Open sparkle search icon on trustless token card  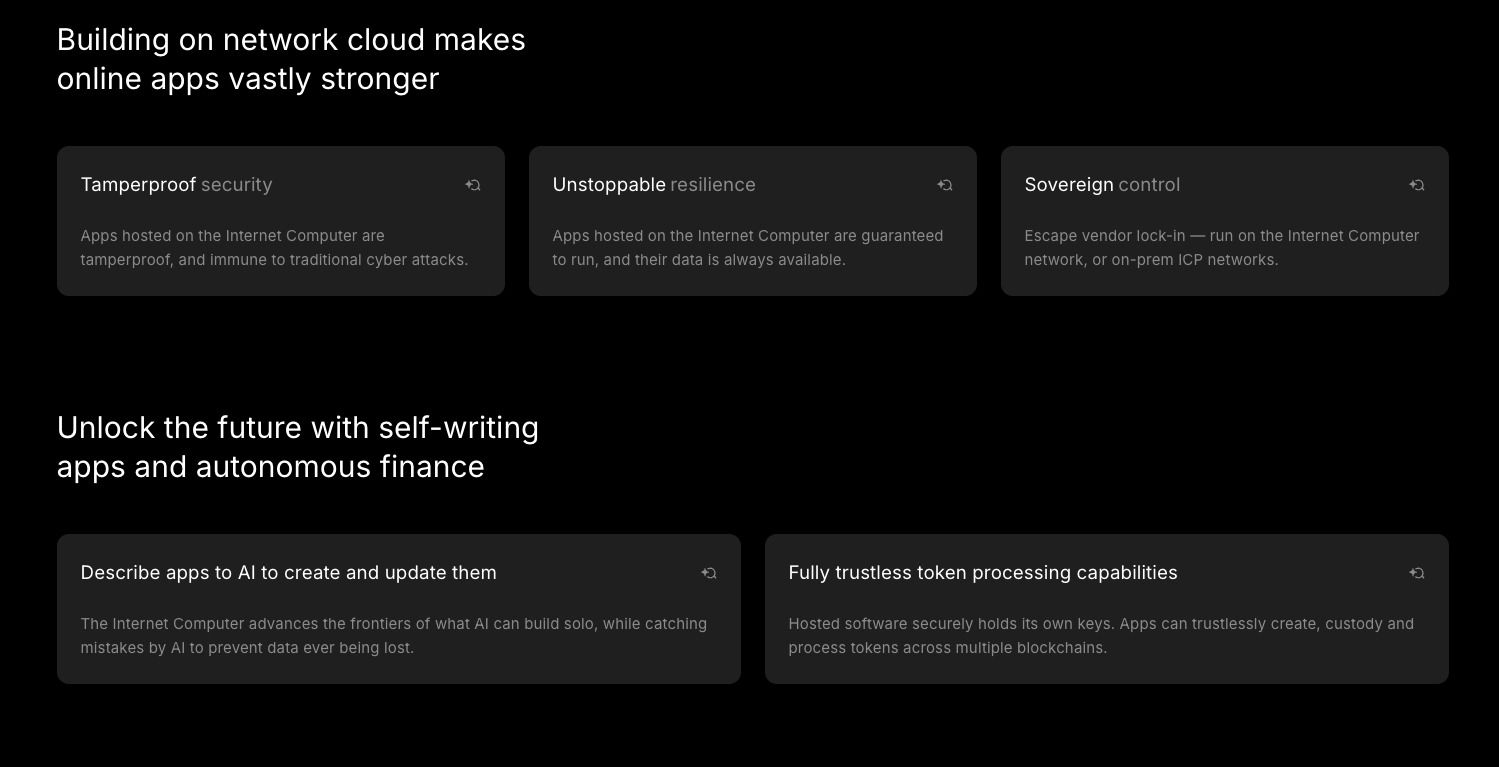(x=1417, y=573)
